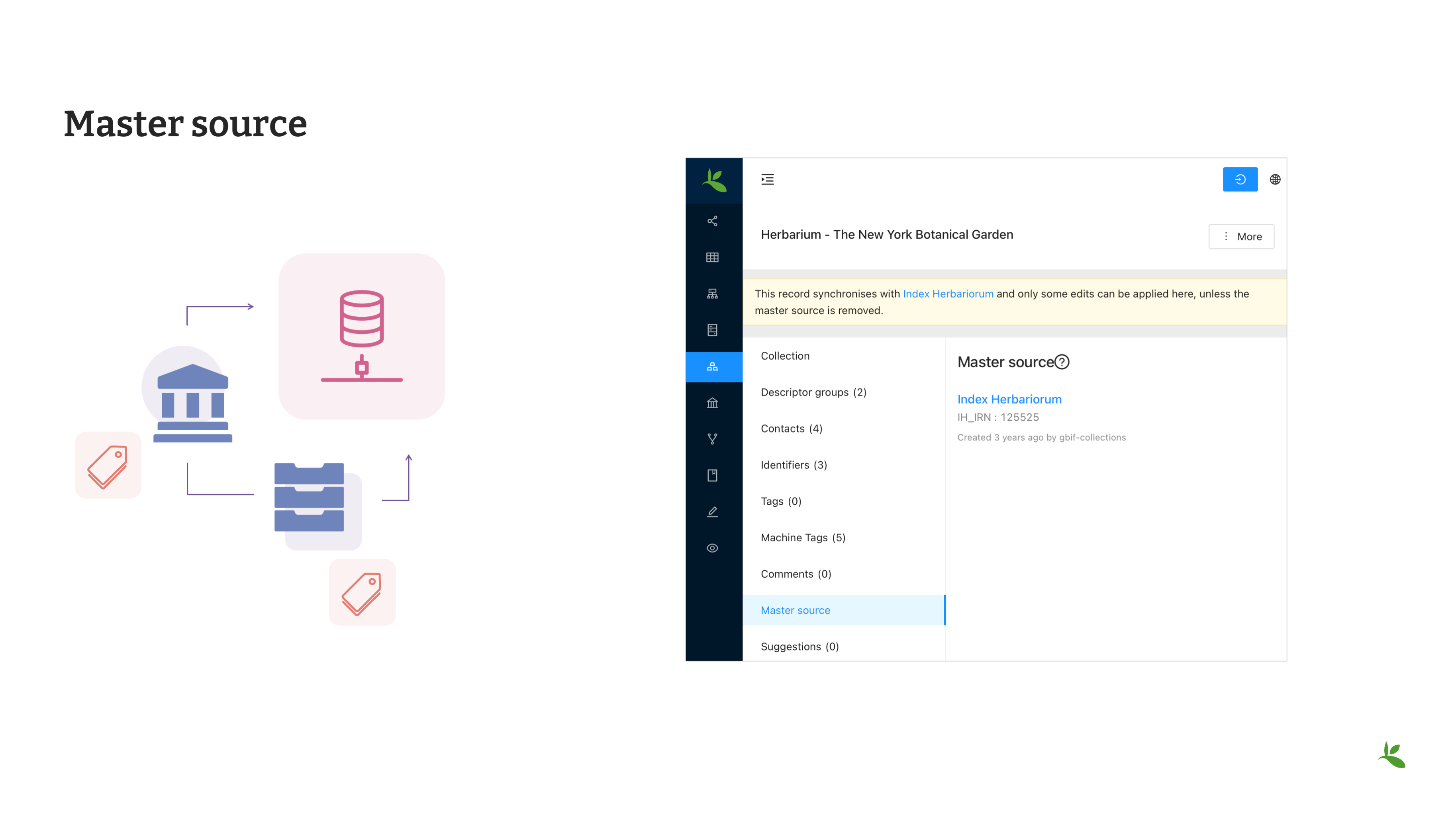
Task: Open the More actions dropdown
Action: [x=1241, y=236]
